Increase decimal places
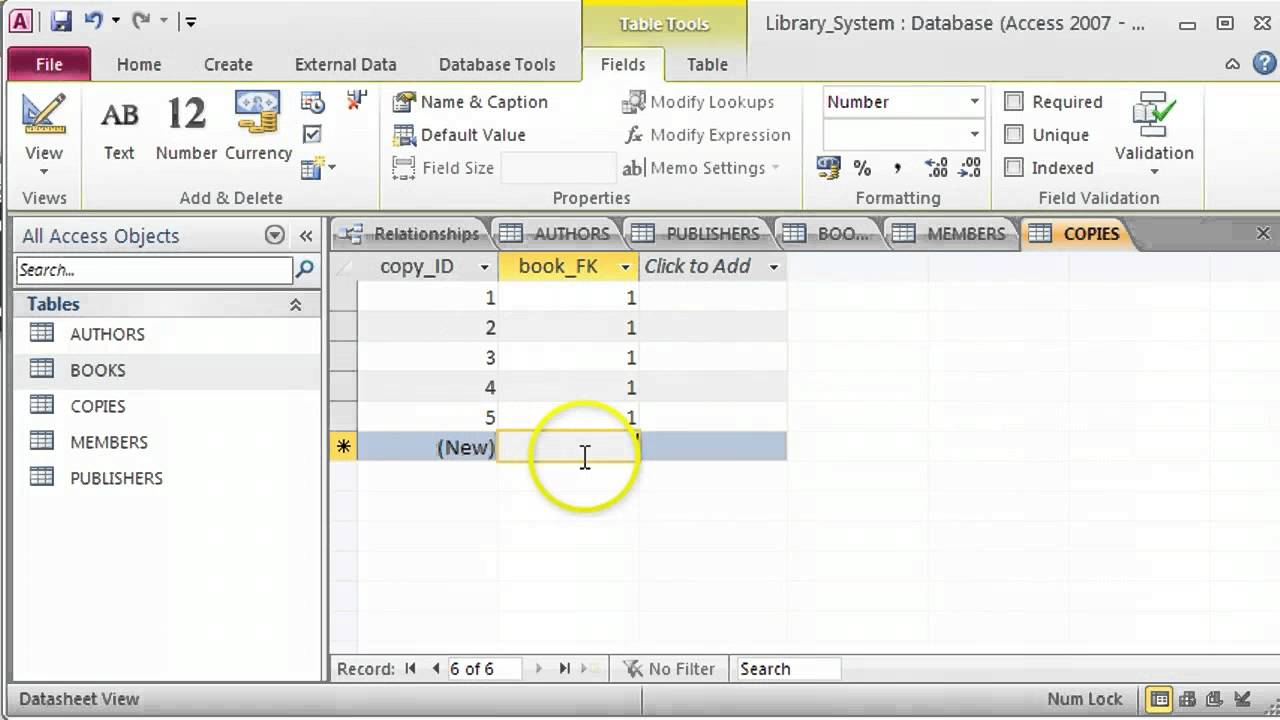1280x720 pixels. click(x=936, y=168)
